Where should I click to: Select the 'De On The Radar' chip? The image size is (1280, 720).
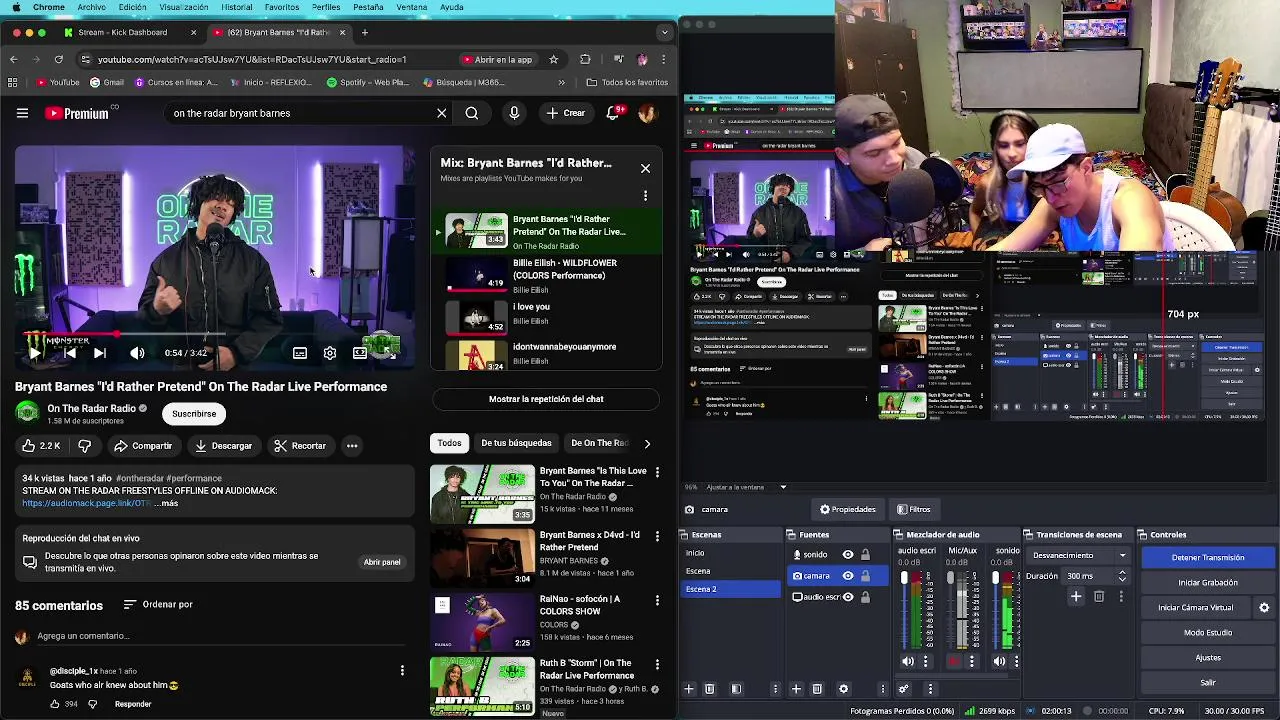point(598,443)
